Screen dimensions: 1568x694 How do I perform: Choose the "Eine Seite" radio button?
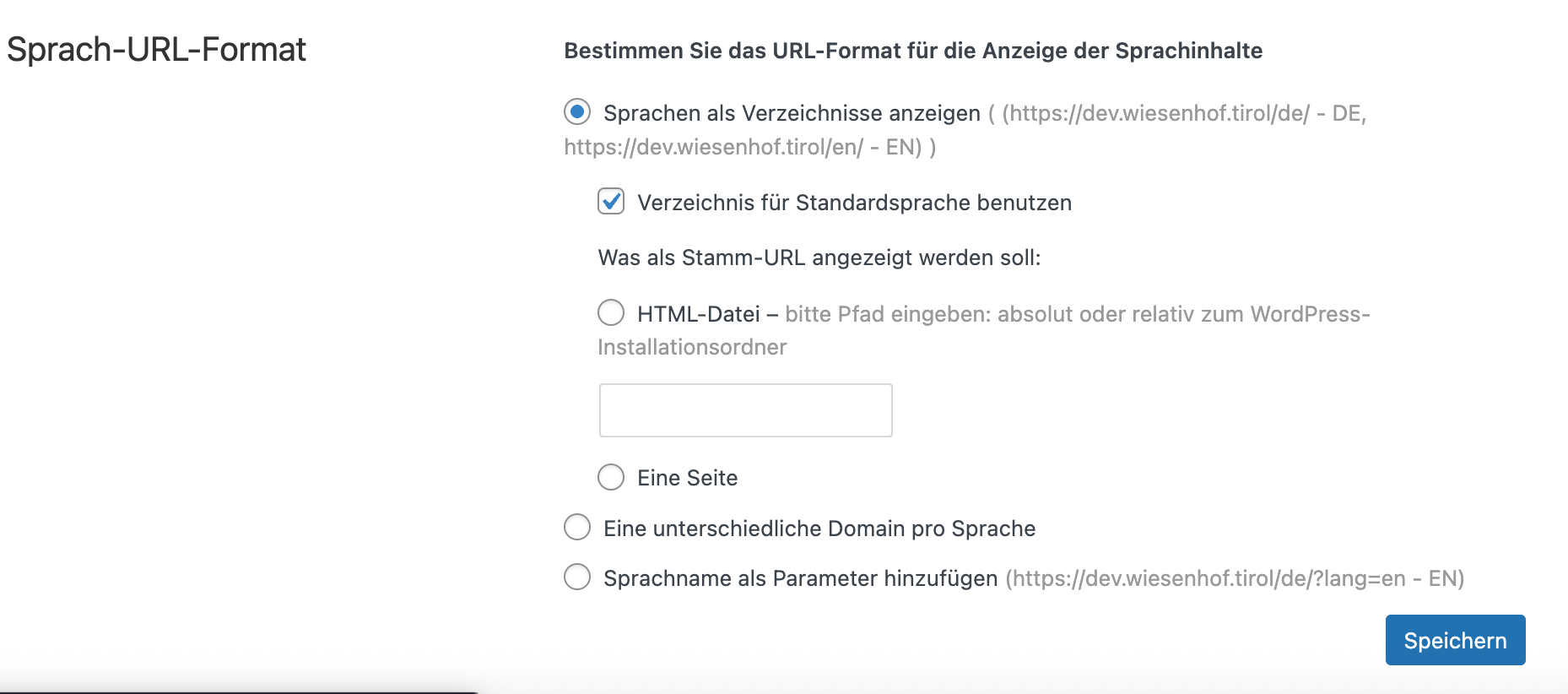(x=611, y=477)
